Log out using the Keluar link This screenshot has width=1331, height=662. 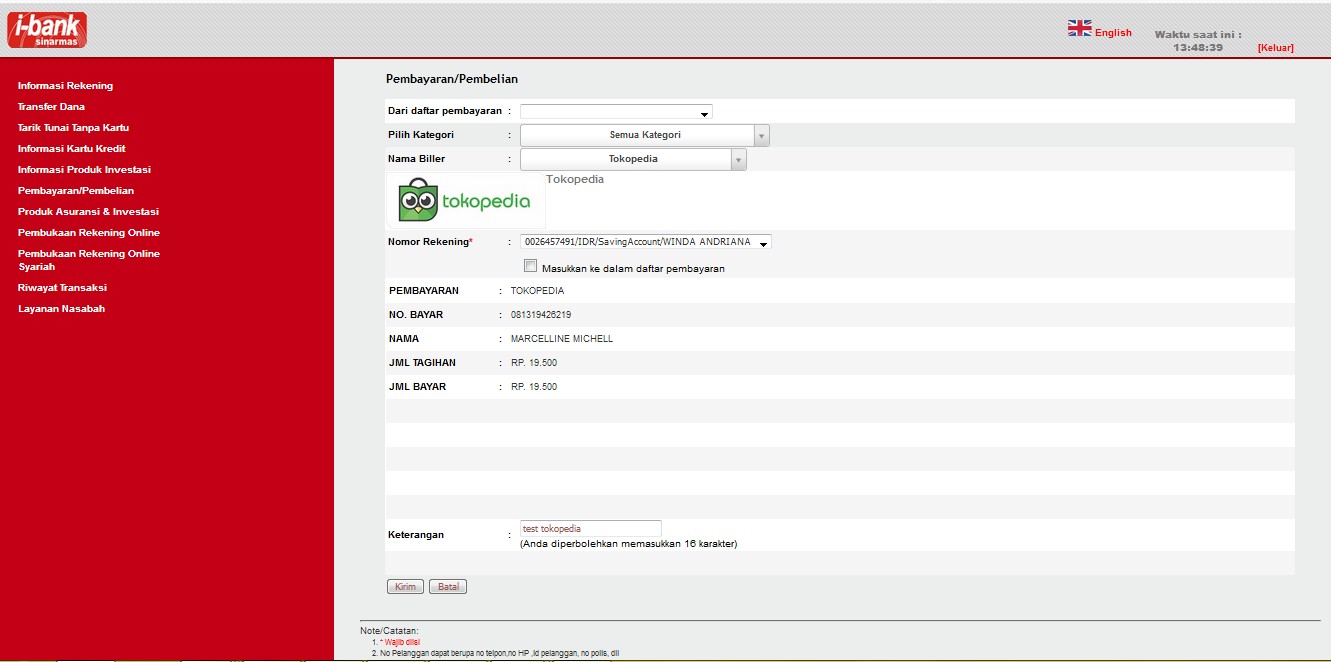pyautogui.click(x=1275, y=48)
